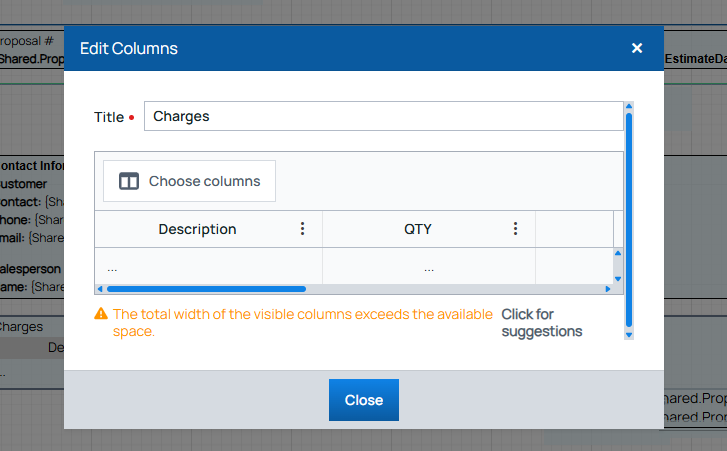
Task: Click the orange column width warning icon
Action: pyautogui.click(x=101, y=314)
